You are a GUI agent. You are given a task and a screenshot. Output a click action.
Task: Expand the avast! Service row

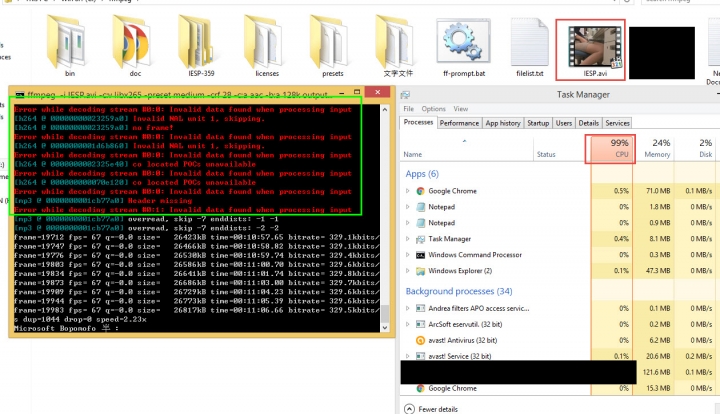coord(407,356)
